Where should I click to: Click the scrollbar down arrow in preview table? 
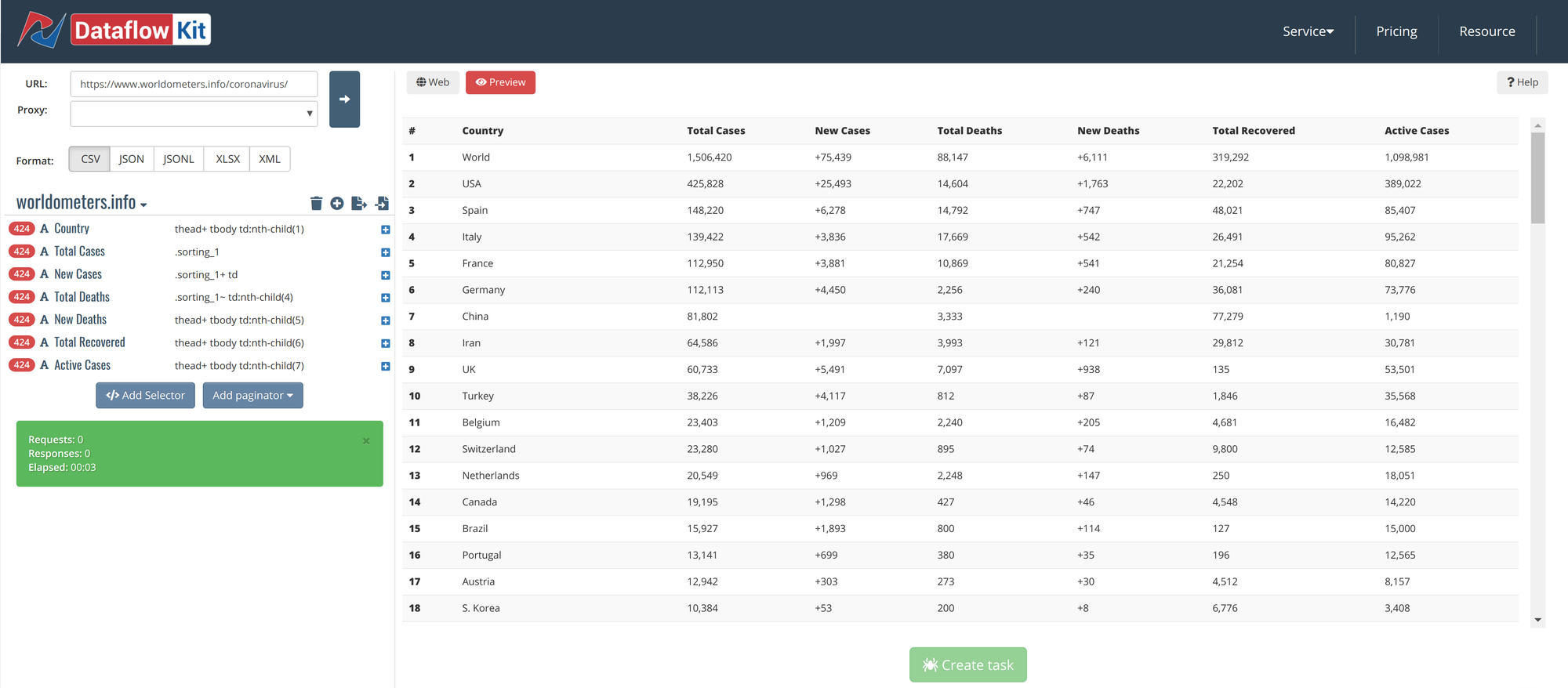(1537, 620)
